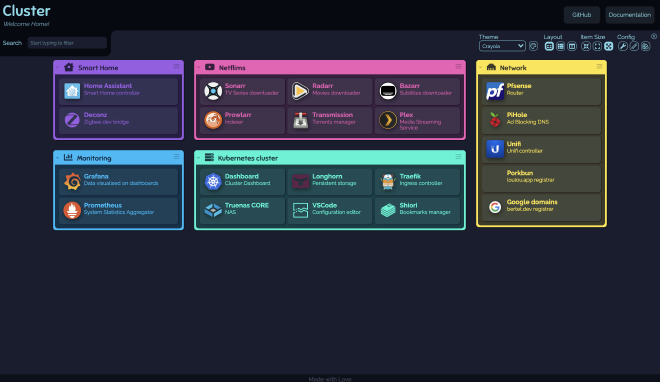Open the Monitoring section options menu
The width and height of the screenshot is (660, 382).
(176, 157)
